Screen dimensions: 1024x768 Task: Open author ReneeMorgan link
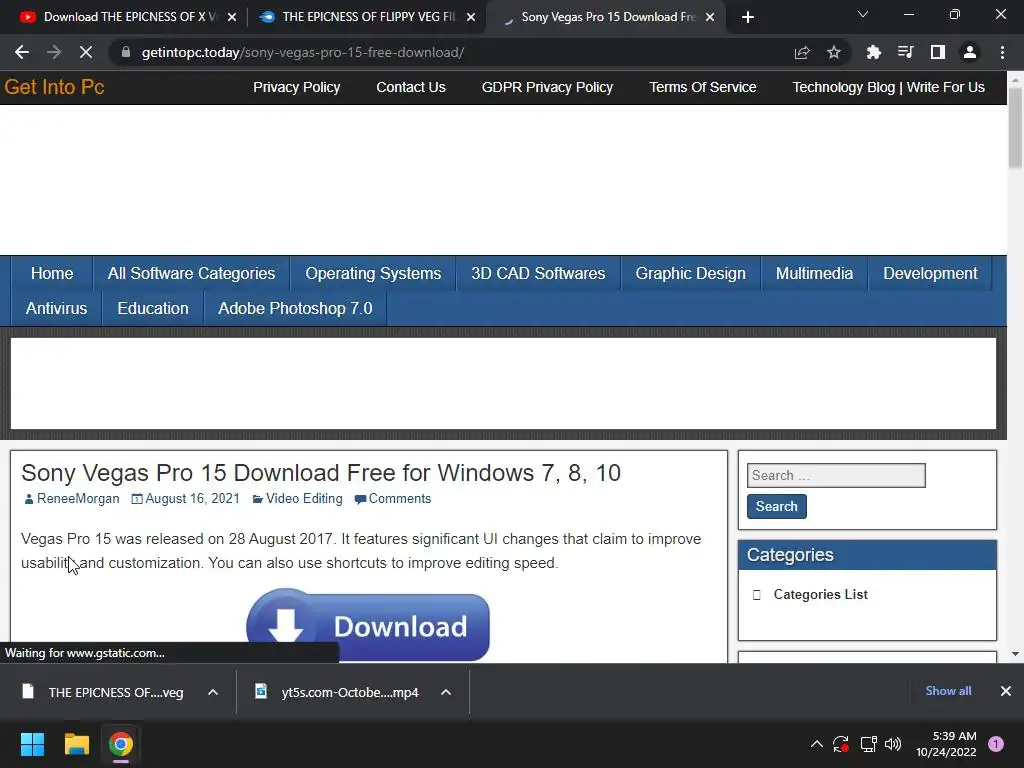coord(78,498)
